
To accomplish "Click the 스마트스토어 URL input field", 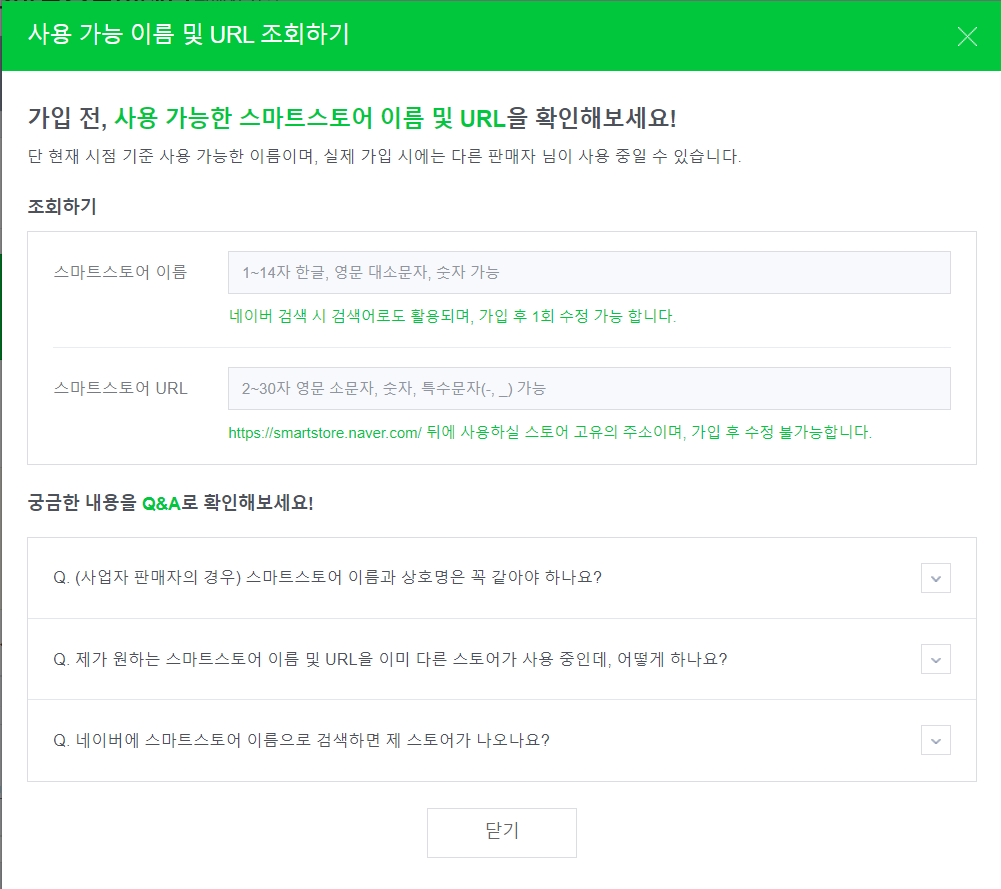I will click(x=589, y=388).
